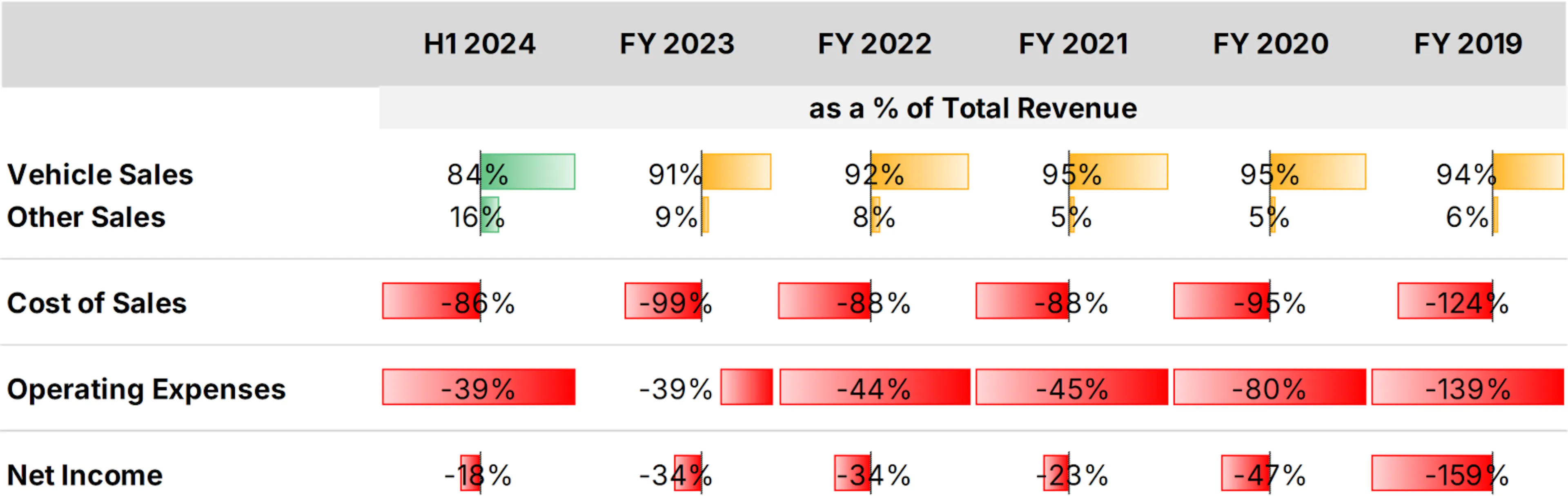Viewport: 1568px width, 496px height.
Task: Select the -47% Net Income cell
Action: click(x=1270, y=475)
